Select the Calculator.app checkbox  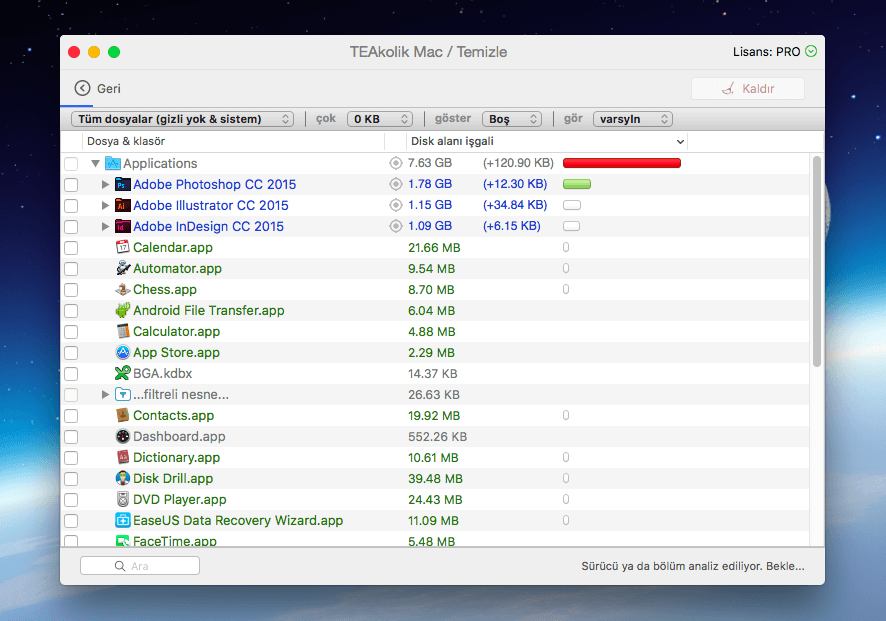click(x=71, y=332)
